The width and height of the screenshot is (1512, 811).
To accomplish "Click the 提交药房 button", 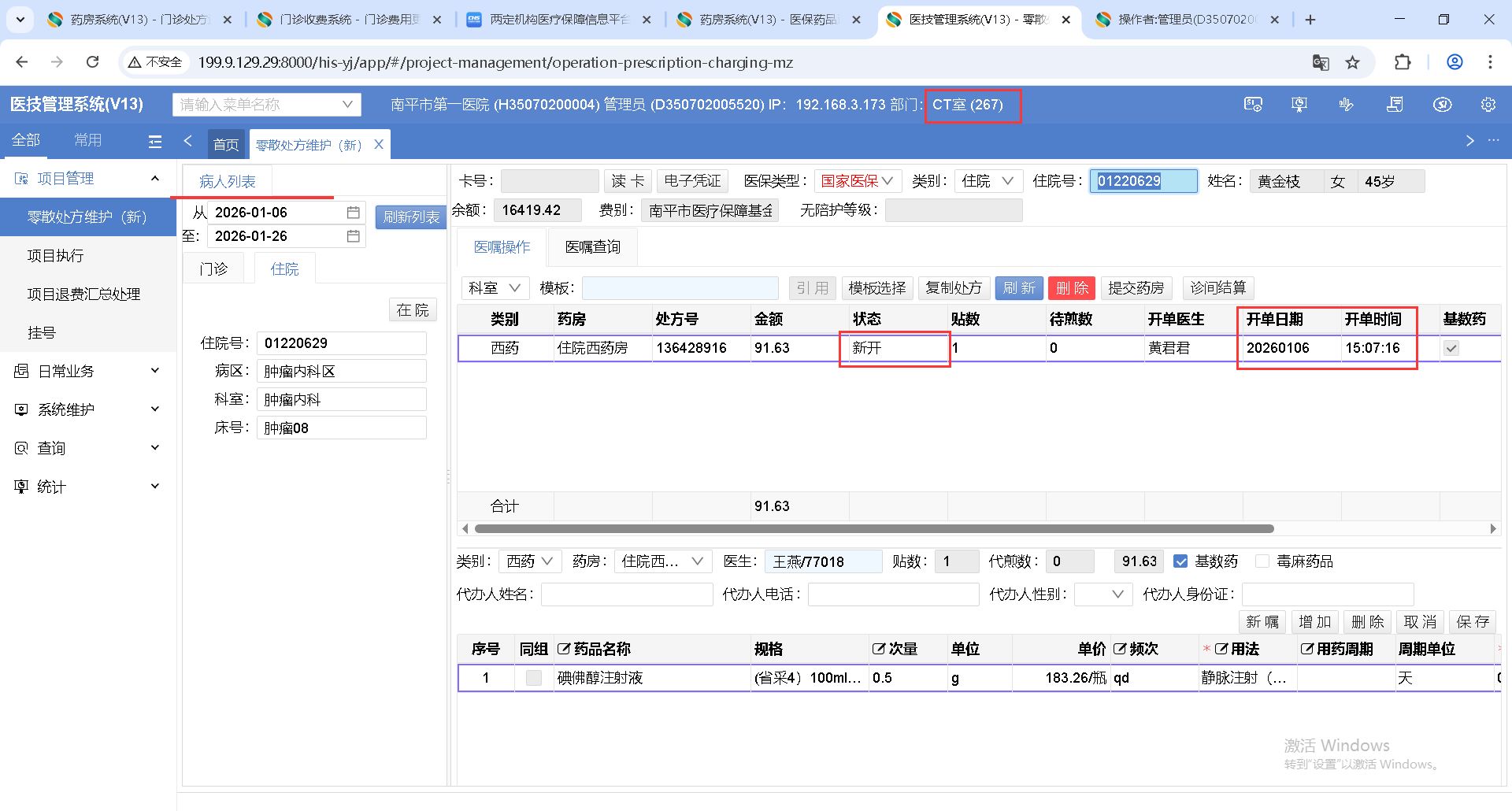I will tap(1136, 288).
